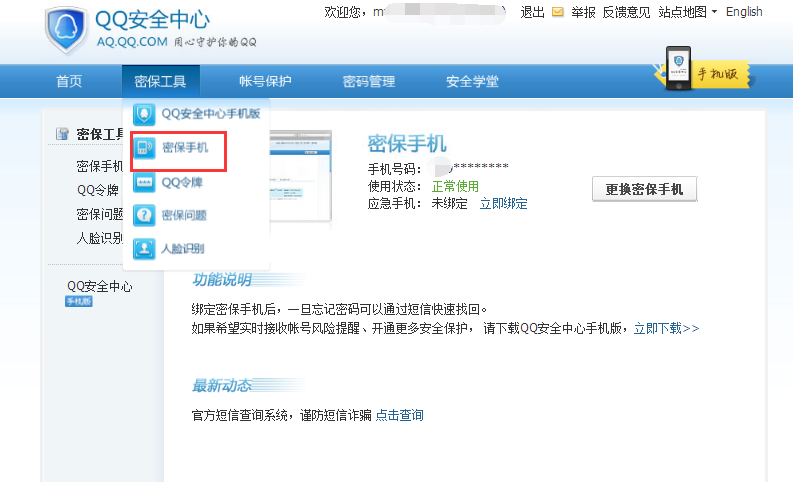793x482 pixels.
Task: Click the 立即下载>> link
Action: pyautogui.click(x=666, y=329)
